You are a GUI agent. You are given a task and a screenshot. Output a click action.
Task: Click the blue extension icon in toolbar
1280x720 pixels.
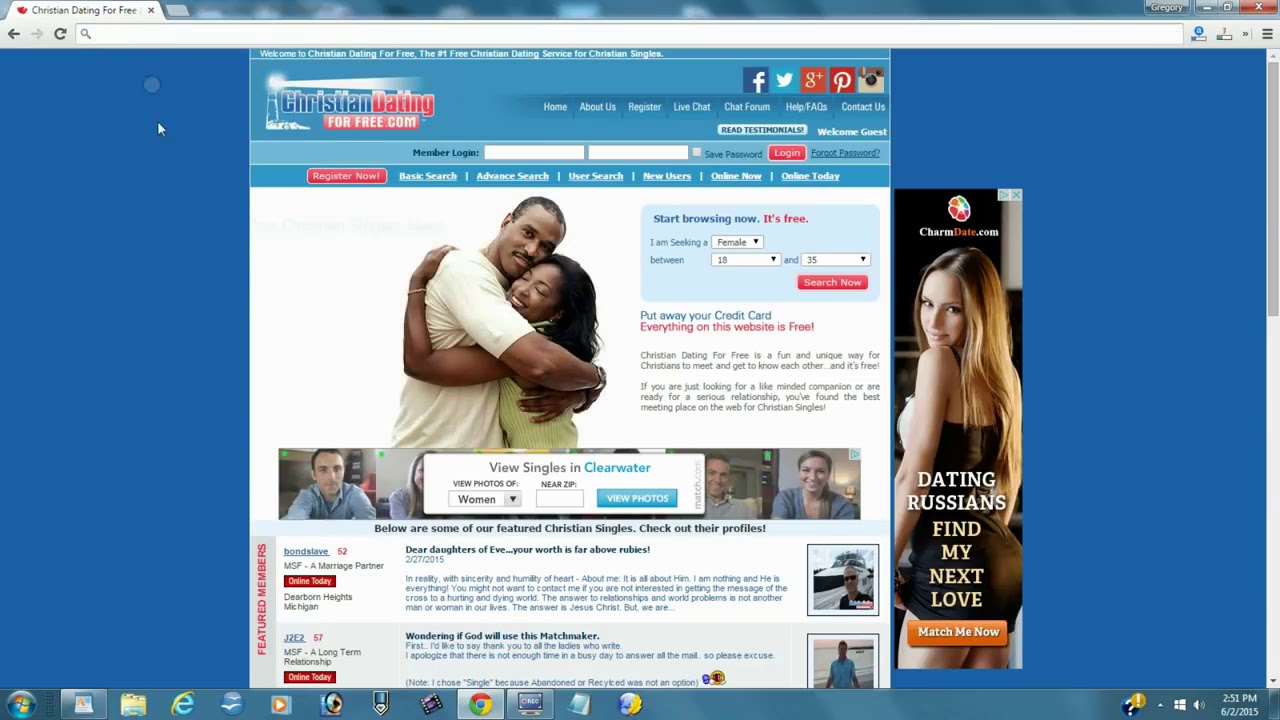tap(1198, 34)
